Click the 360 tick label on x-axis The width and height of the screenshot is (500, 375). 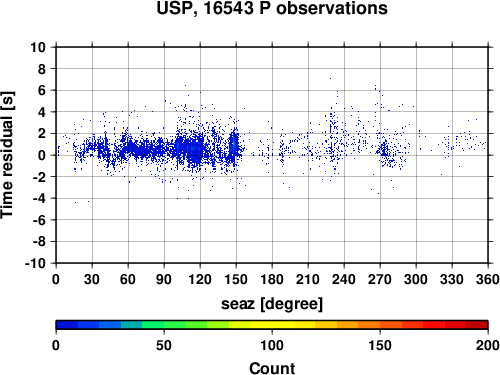click(488, 279)
